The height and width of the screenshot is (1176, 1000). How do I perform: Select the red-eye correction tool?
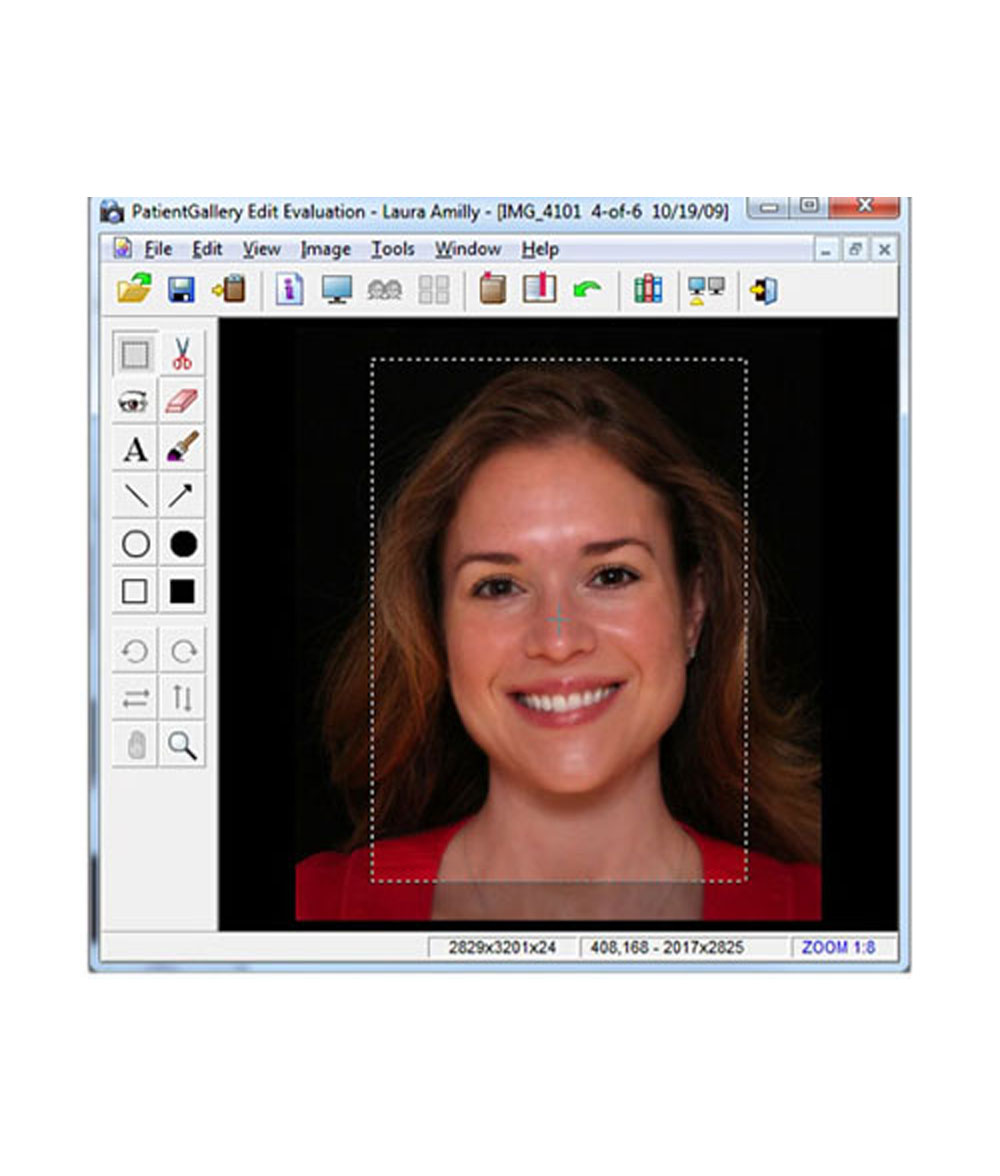click(x=134, y=402)
